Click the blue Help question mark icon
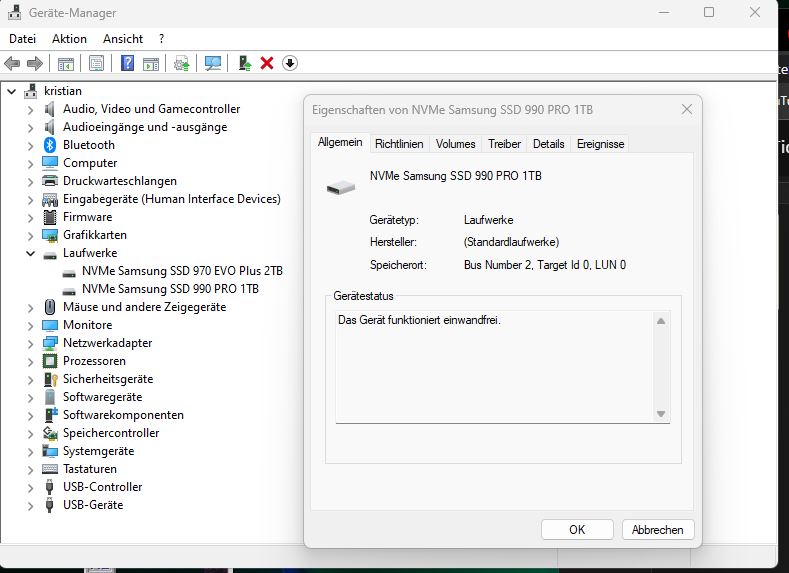The height and width of the screenshot is (573, 789). pos(127,63)
